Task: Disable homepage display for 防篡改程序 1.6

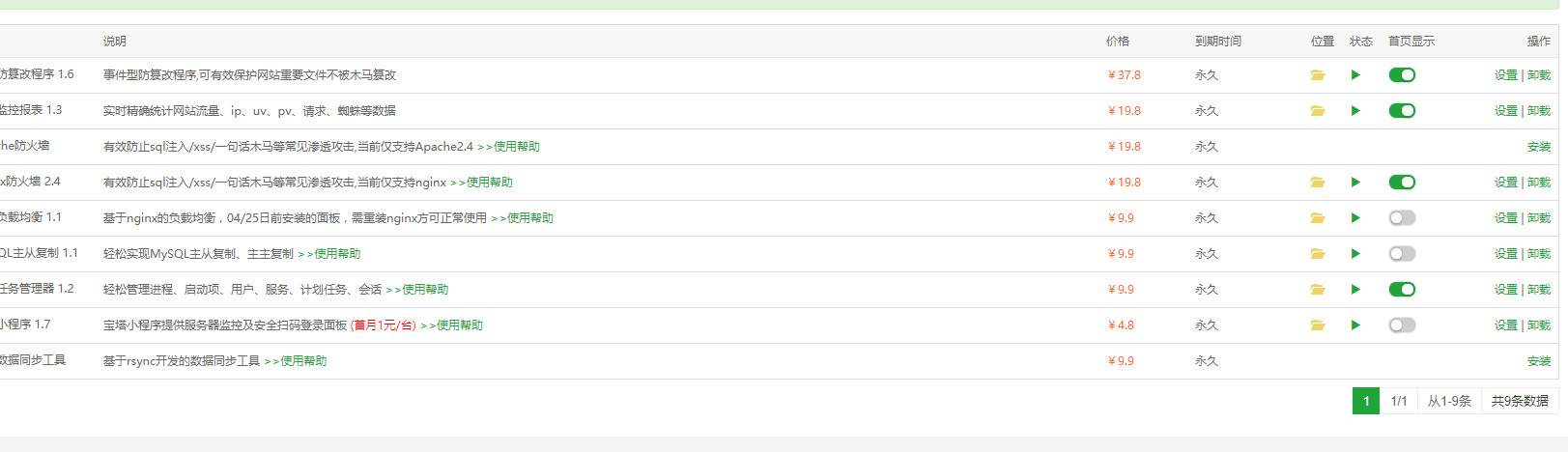Action: [x=1402, y=75]
